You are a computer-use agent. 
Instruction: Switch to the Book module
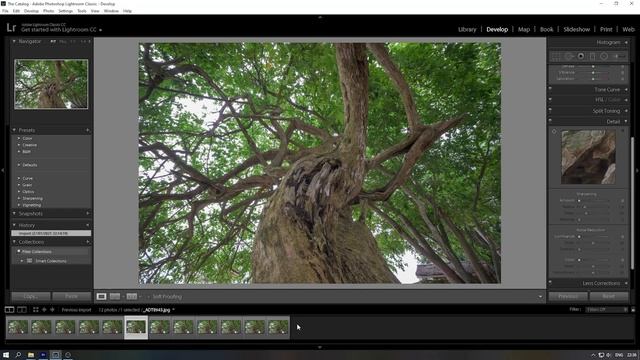[x=547, y=29]
